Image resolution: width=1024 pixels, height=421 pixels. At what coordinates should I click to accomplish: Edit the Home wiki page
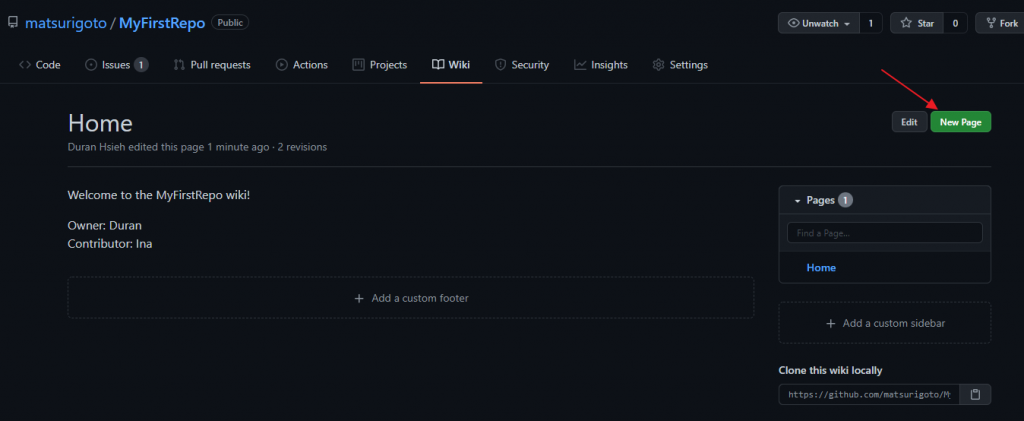909,122
